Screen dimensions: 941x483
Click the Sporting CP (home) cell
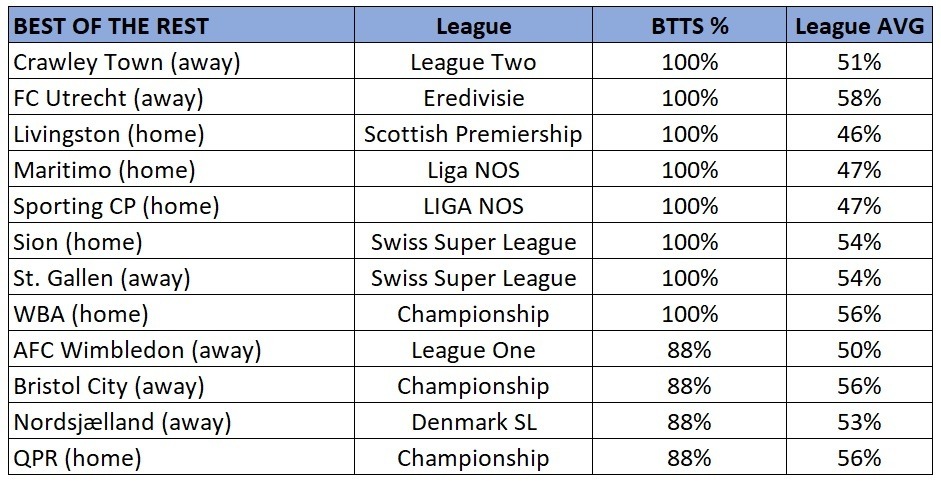point(181,205)
